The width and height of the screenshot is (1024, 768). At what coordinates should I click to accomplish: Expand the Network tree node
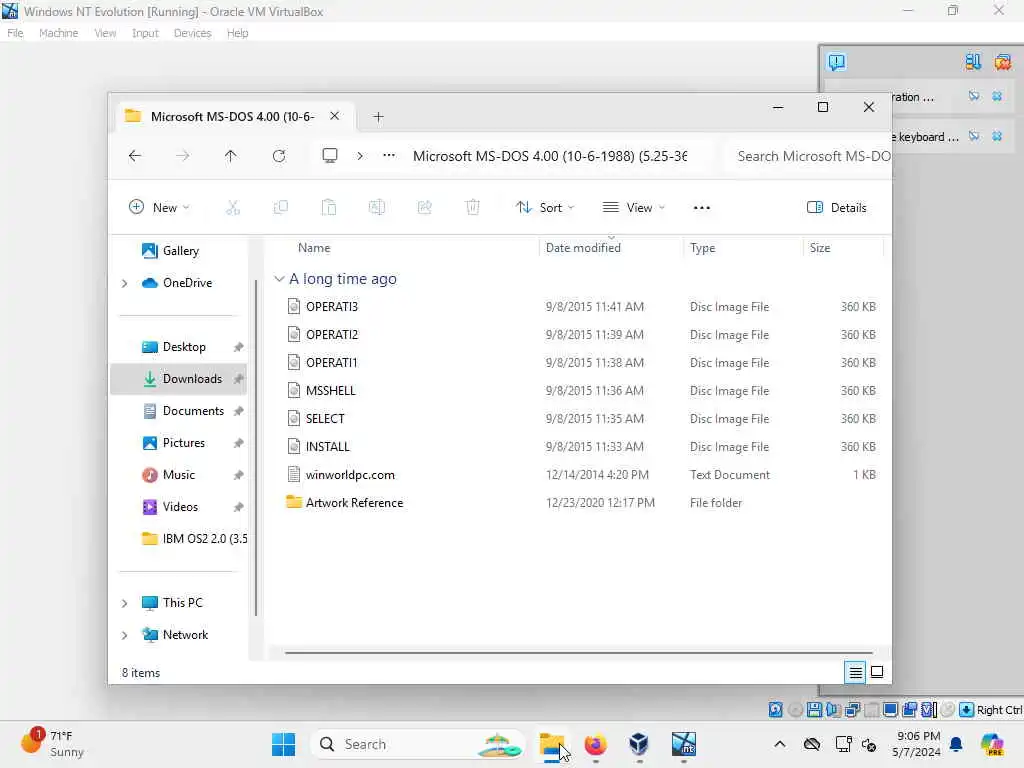click(124, 635)
